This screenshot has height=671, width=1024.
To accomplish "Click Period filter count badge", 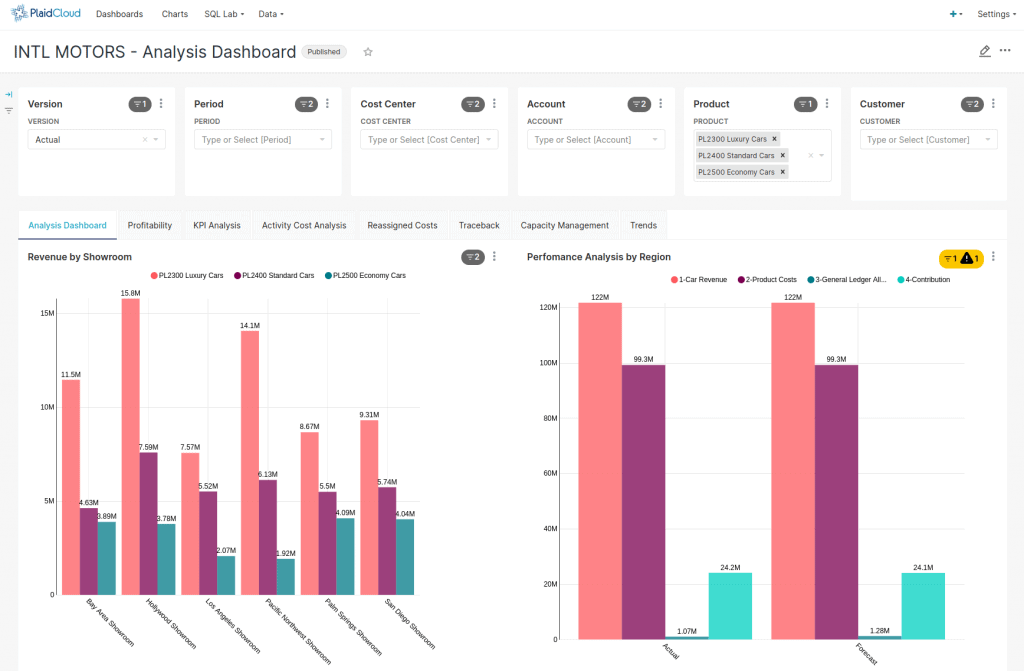I will point(306,104).
